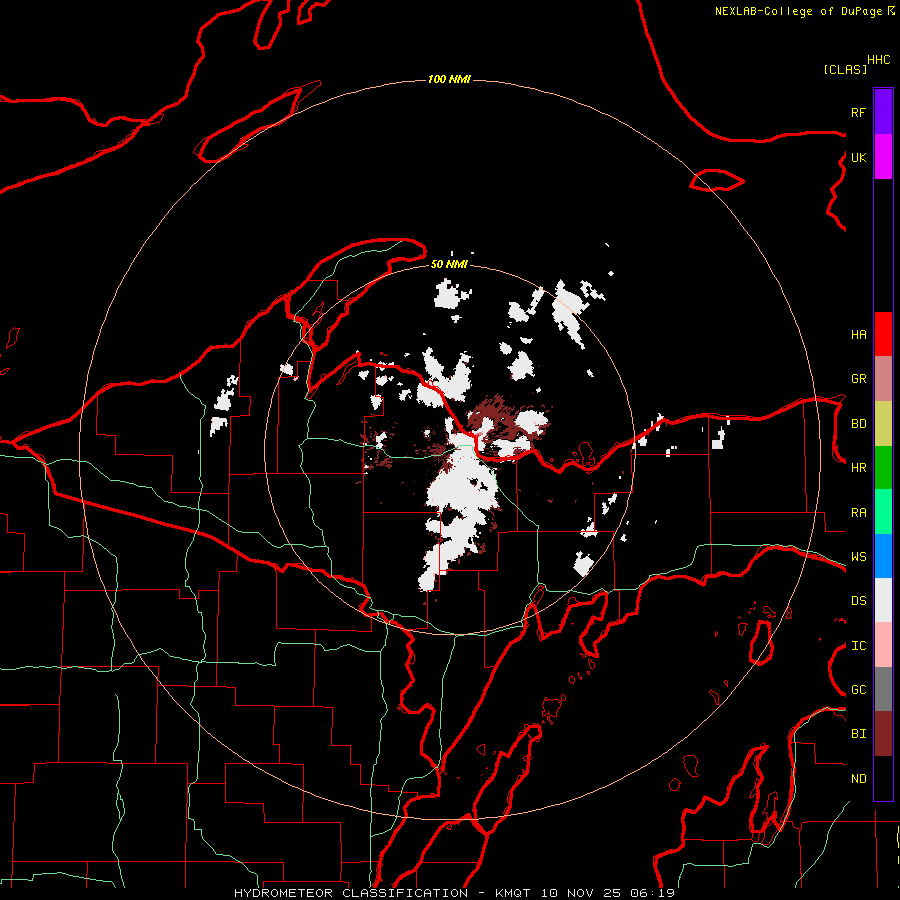This screenshot has width=900, height=900.
Task: Click the RA legend label
Action: 858,513
